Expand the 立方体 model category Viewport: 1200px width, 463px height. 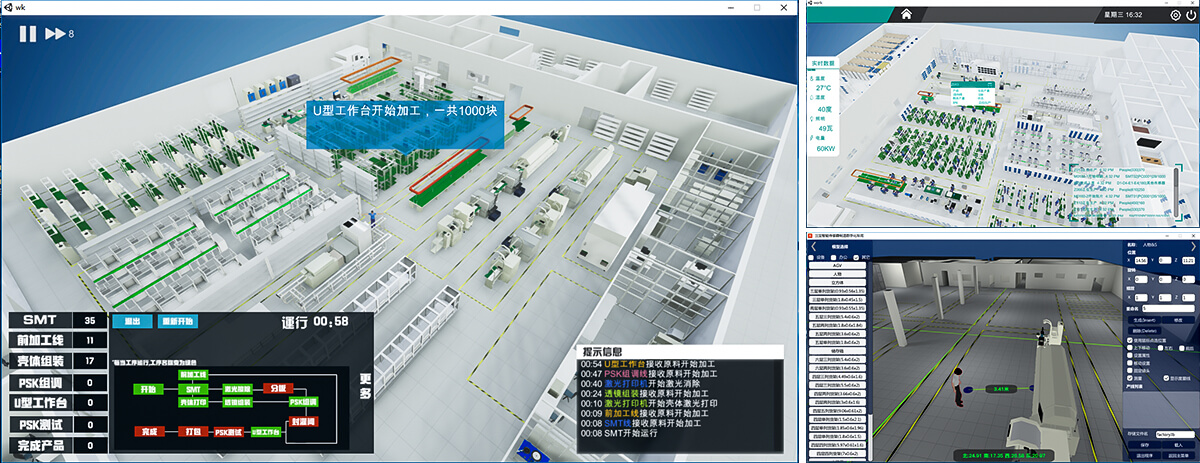pyautogui.click(x=840, y=282)
